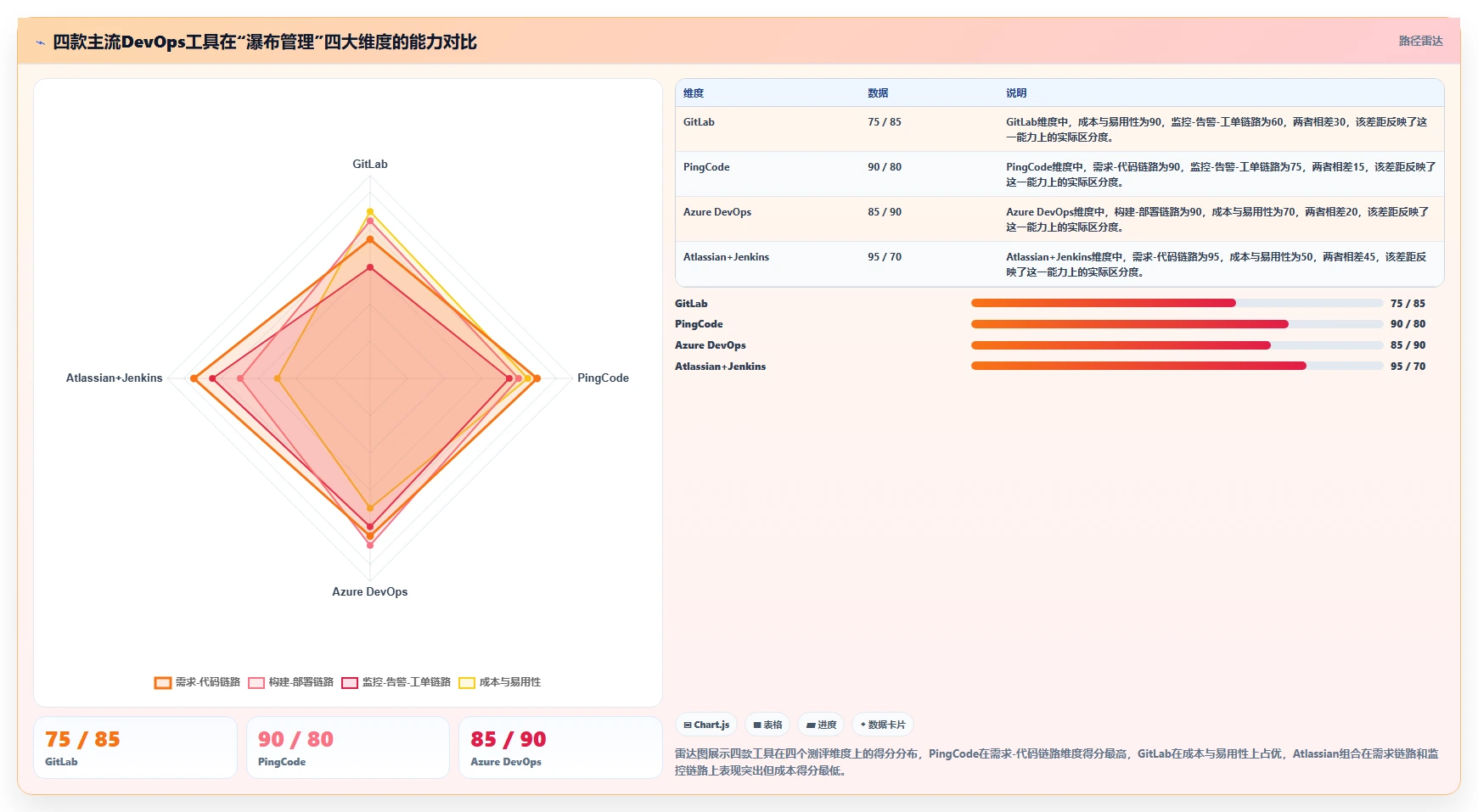This screenshot has width=1478, height=812.
Task: Toggle the 监控-告警-工单链路 legend series
Action: [x=396, y=682]
